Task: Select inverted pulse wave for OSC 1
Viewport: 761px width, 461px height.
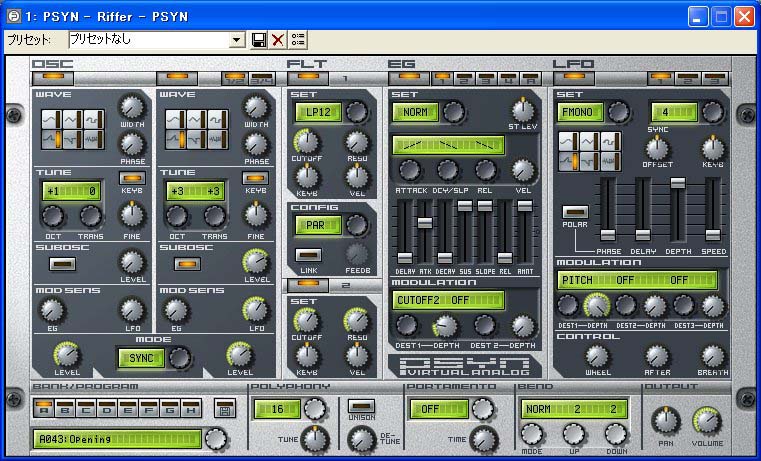Action: 73,140
